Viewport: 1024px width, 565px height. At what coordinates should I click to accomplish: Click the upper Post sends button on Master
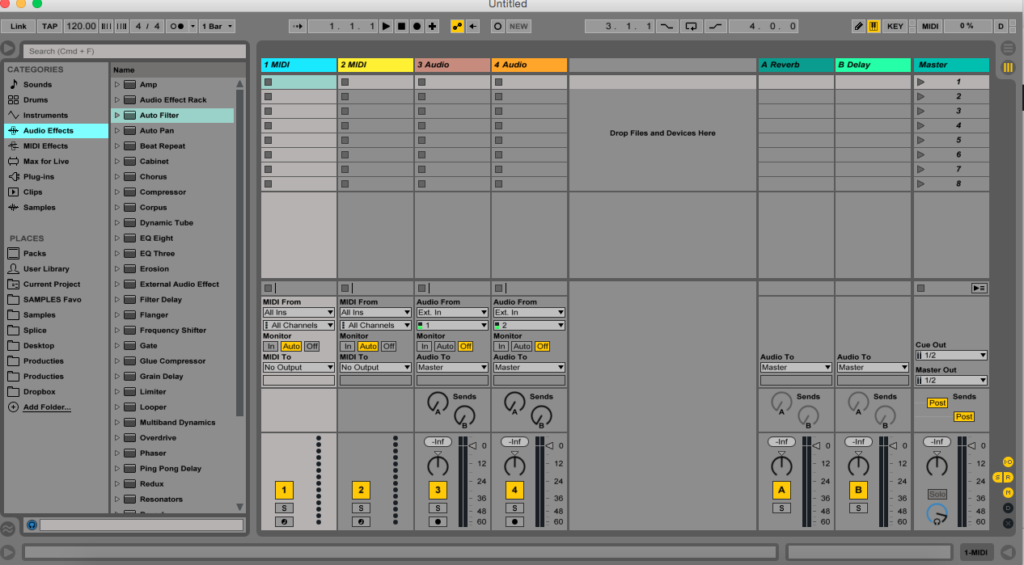coord(937,403)
